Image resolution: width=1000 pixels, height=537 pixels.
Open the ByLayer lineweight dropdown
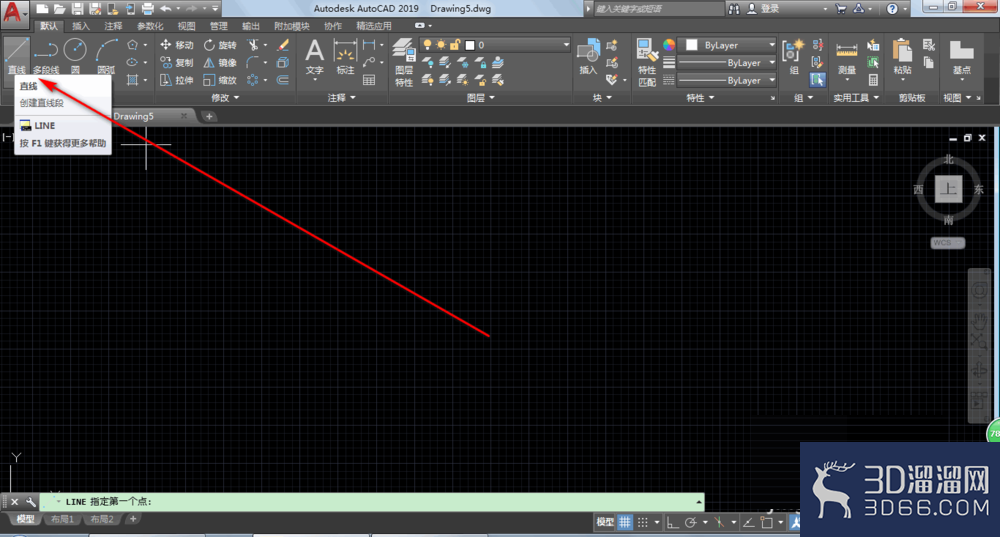[x=727, y=63]
